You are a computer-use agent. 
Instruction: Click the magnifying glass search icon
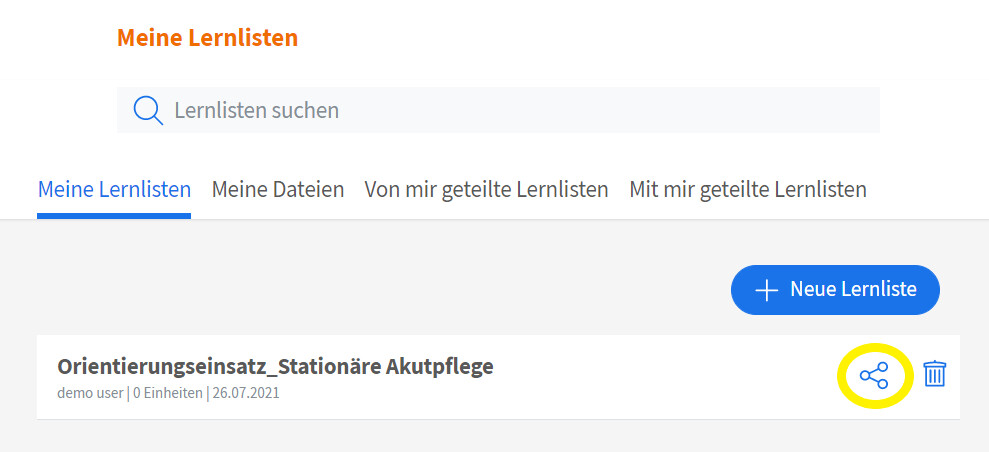pyautogui.click(x=148, y=110)
